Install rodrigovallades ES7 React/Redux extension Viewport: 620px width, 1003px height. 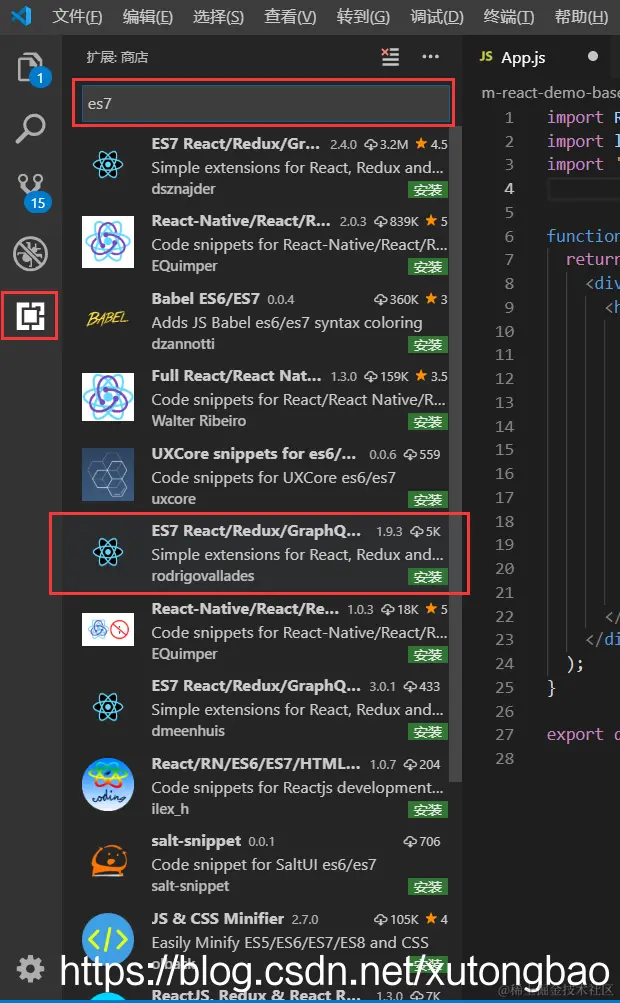click(x=428, y=577)
